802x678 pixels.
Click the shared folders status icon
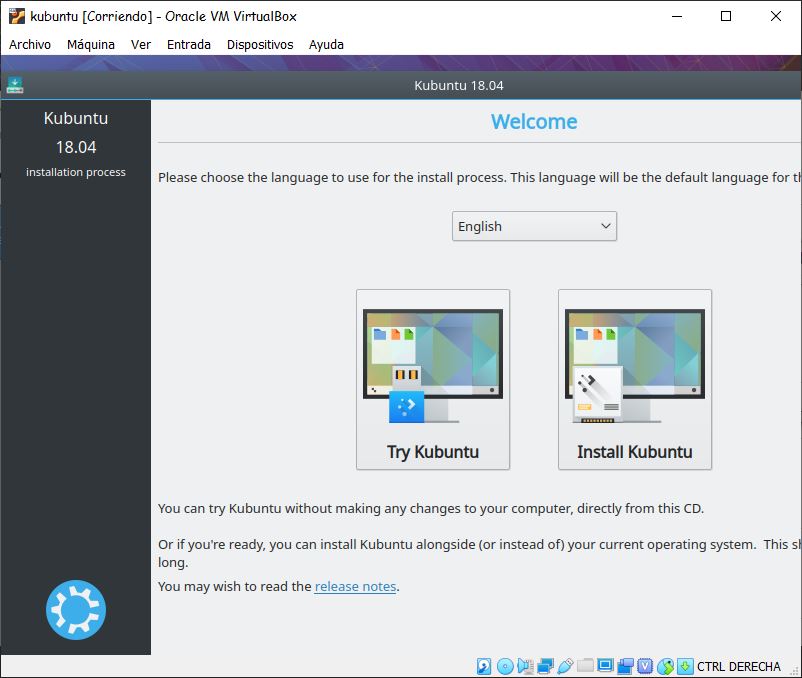(585, 665)
